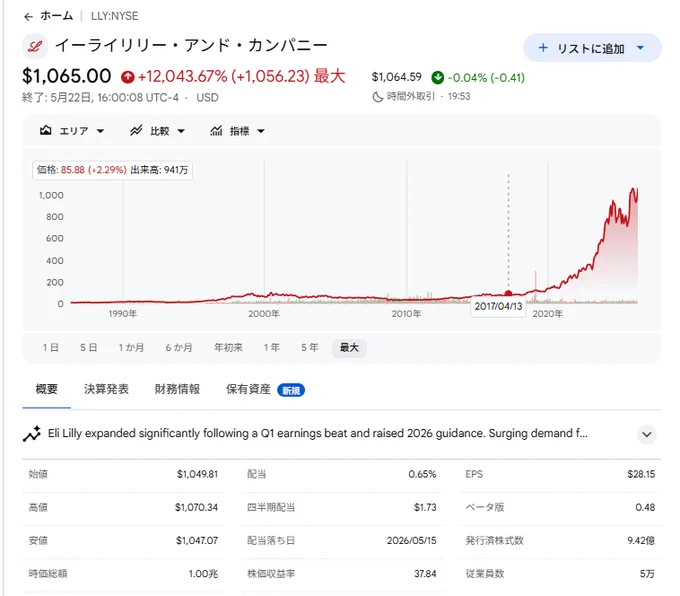This screenshot has width=680, height=596.
Task: Click the 配当落ち日 value 2026/05/15
Action: pyautogui.click(x=412, y=540)
